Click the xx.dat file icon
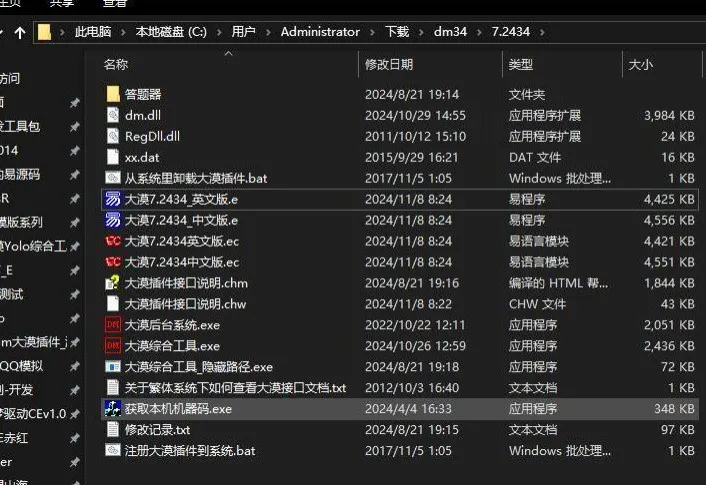This screenshot has width=706, height=485. [x=113, y=157]
